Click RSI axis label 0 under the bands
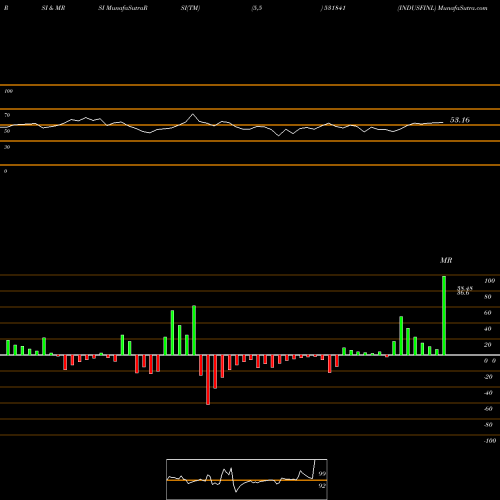 [x=5, y=171]
